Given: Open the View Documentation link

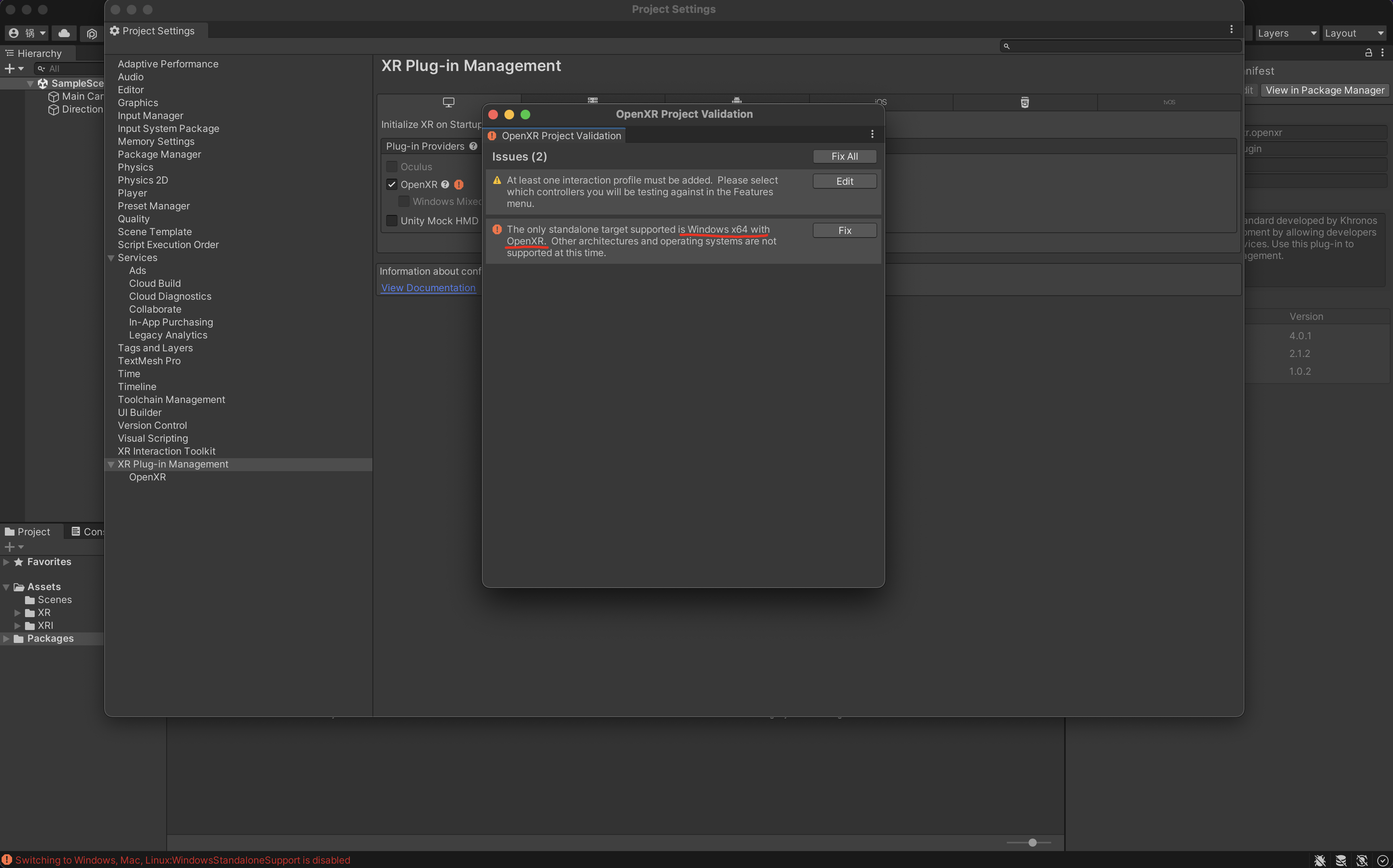Looking at the screenshot, I should pos(428,288).
